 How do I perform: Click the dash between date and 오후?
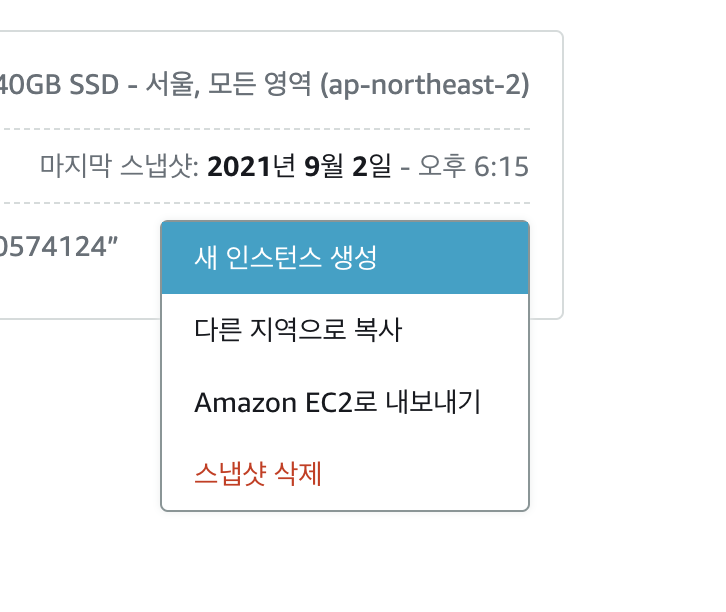click(x=405, y=169)
